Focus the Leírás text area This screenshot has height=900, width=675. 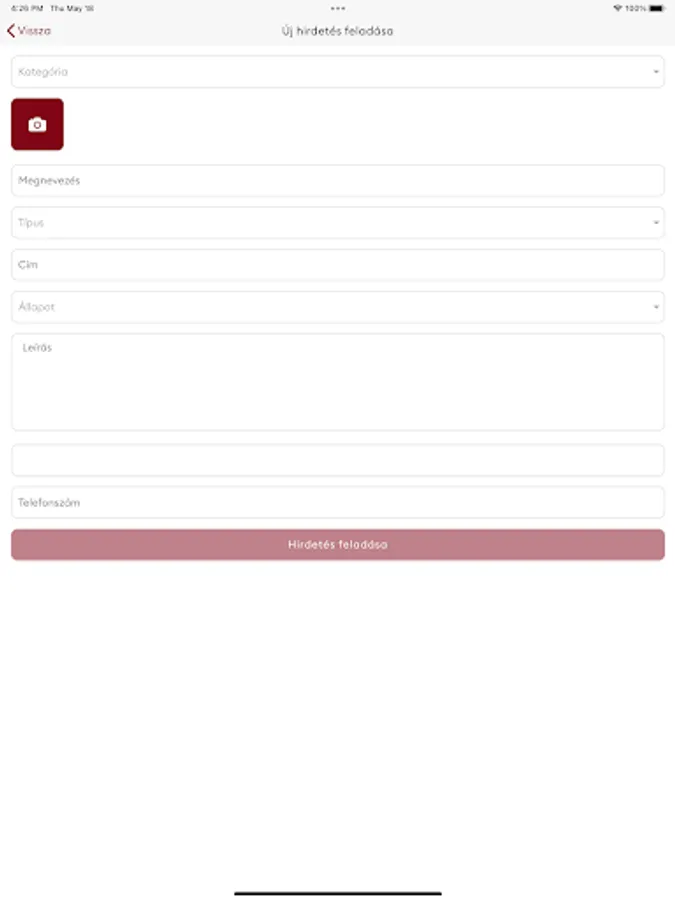tap(338, 382)
